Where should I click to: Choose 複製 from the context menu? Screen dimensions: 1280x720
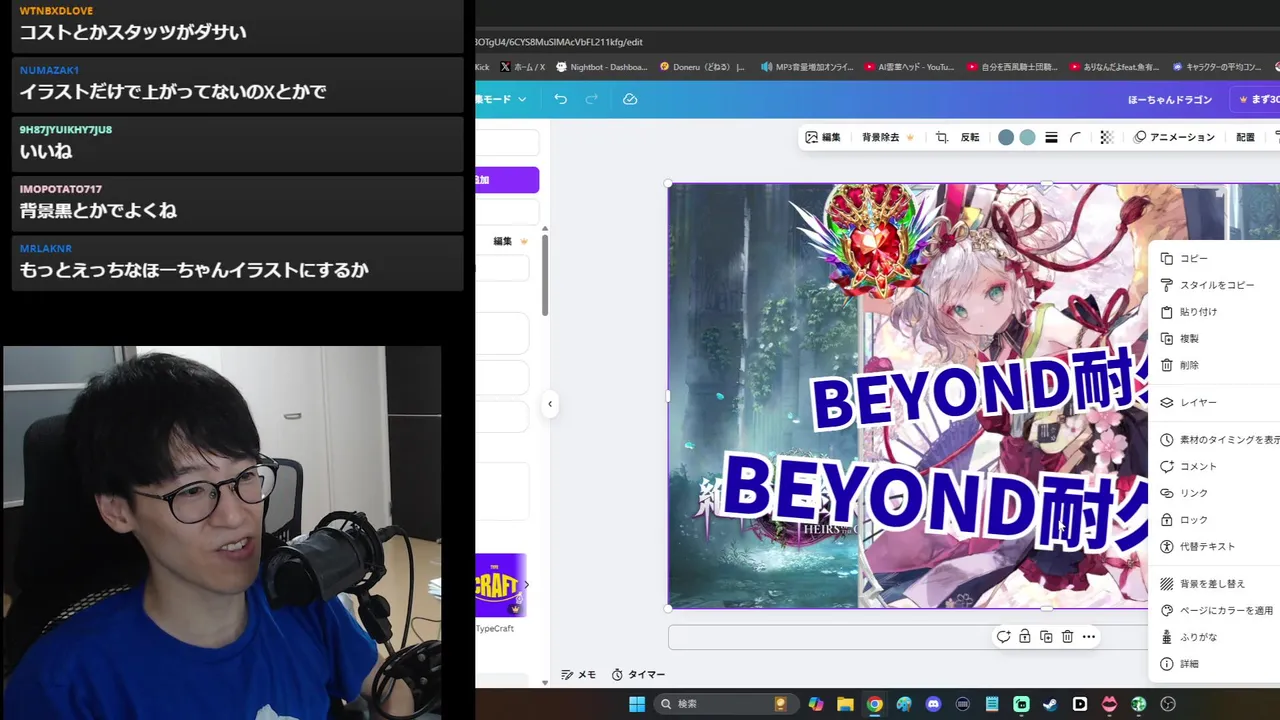pyautogui.click(x=1214, y=339)
